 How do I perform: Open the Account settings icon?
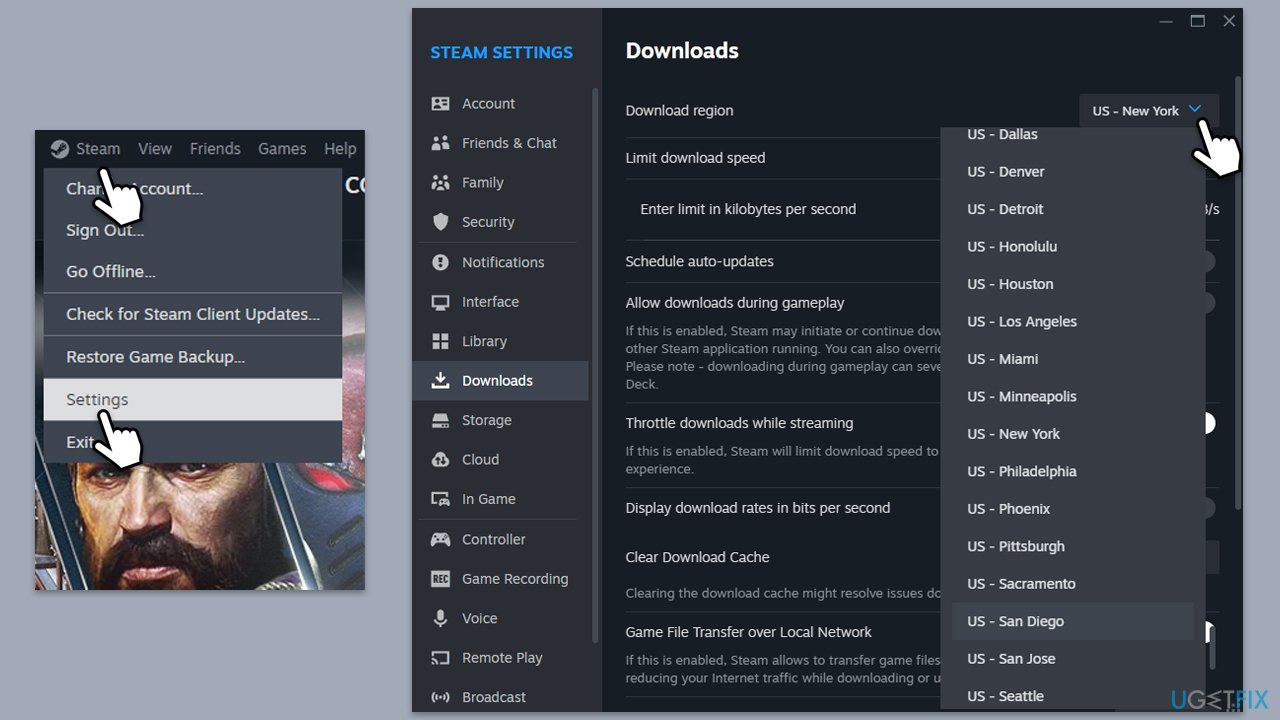point(440,104)
